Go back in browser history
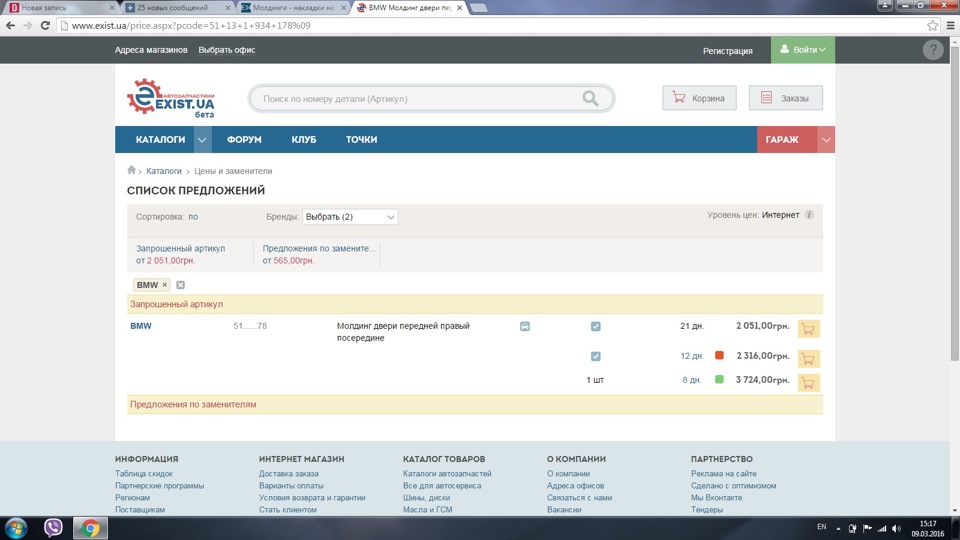The image size is (960, 540). tap(10, 25)
